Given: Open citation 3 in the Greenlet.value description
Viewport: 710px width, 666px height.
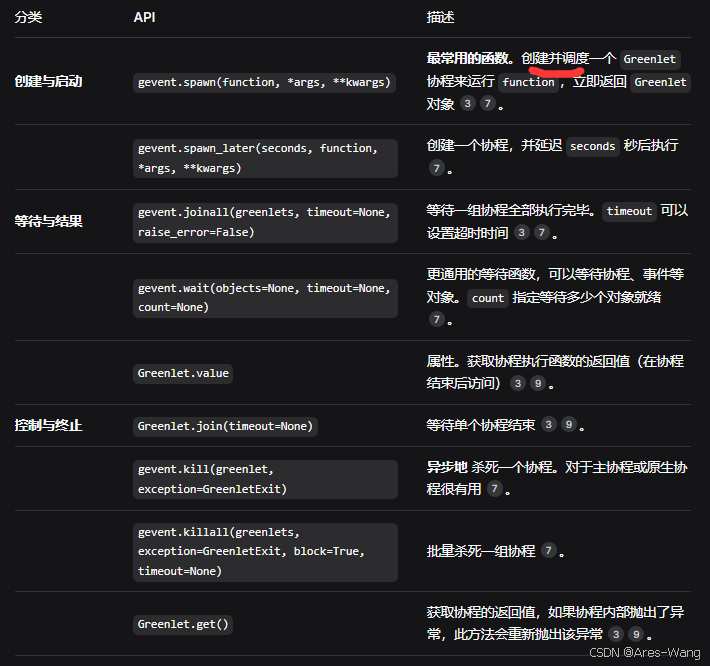Looking at the screenshot, I should (x=518, y=383).
